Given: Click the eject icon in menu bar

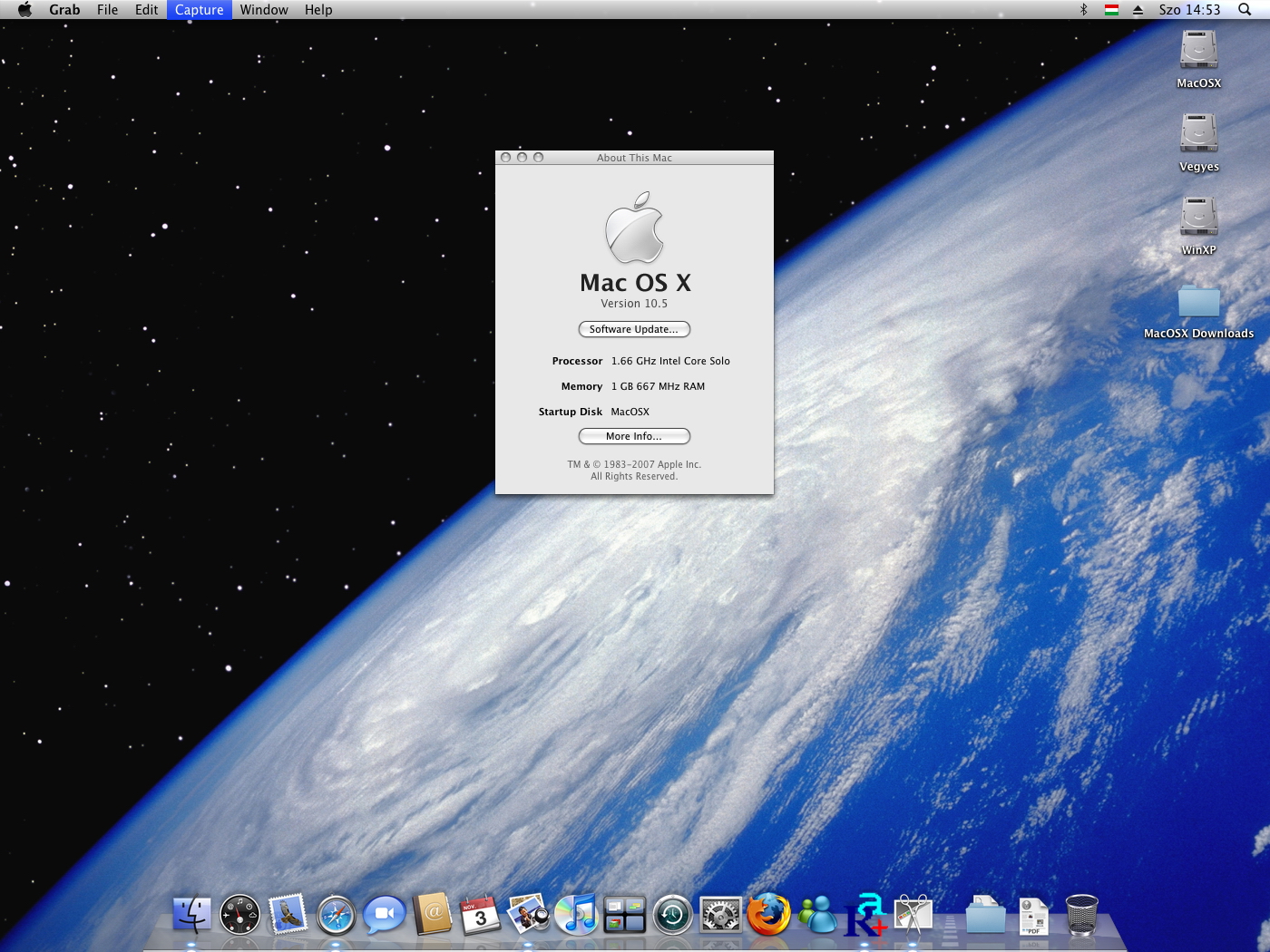Looking at the screenshot, I should pos(1138,9).
